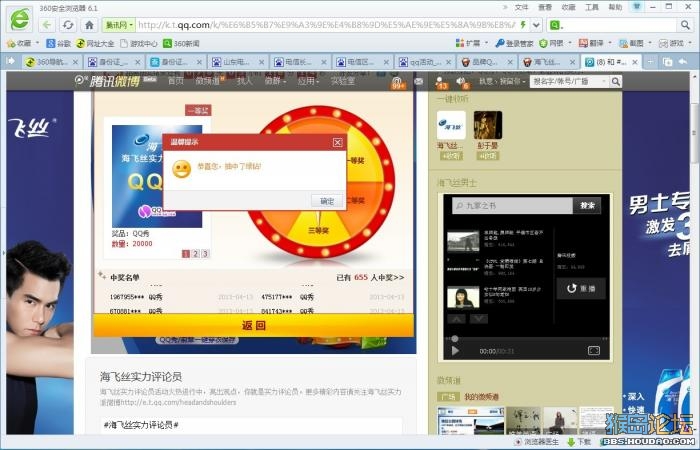This screenshot has height=450, width=700.
Task: Click the 彭于晏 account avatar thumbnail
Action: 488,125
